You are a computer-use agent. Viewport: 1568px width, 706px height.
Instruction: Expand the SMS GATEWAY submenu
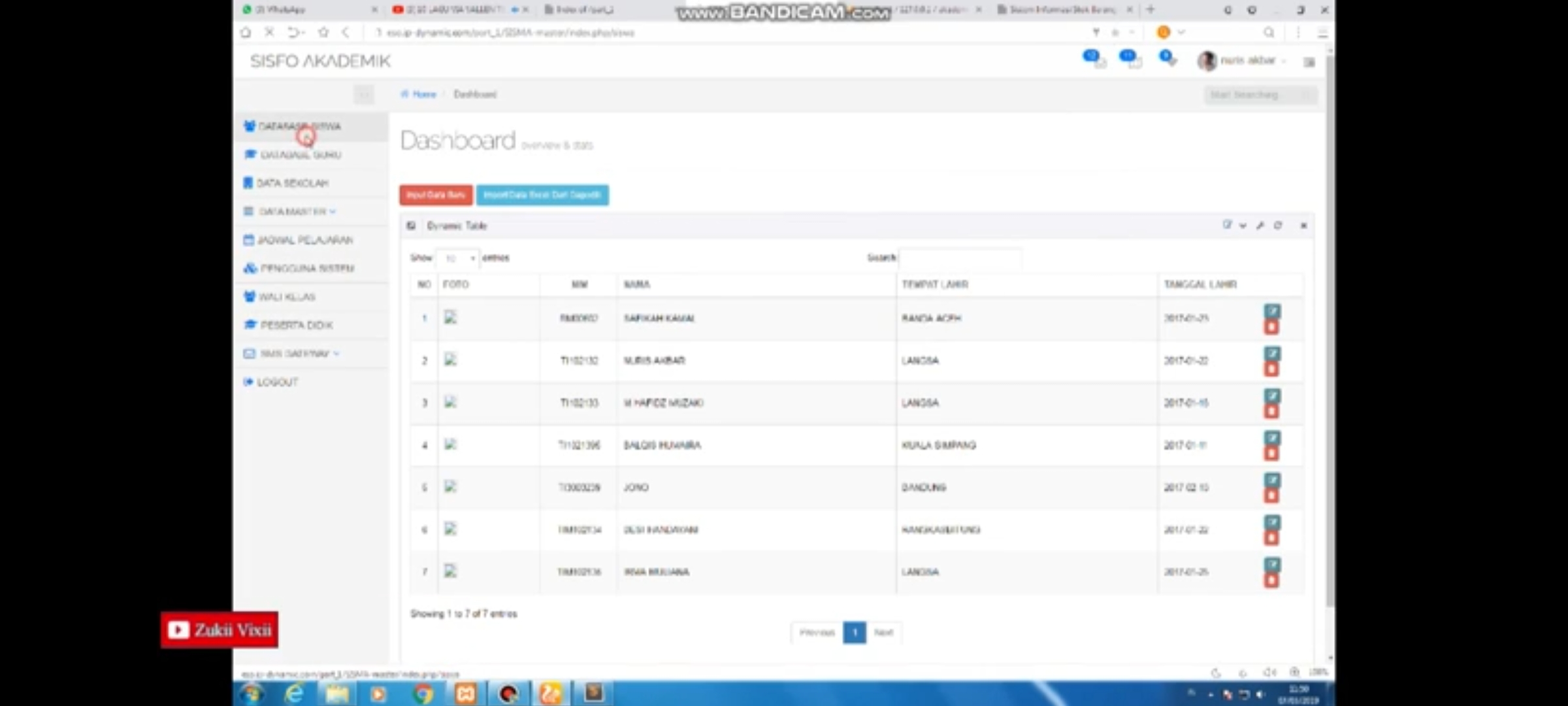click(294, 354)
